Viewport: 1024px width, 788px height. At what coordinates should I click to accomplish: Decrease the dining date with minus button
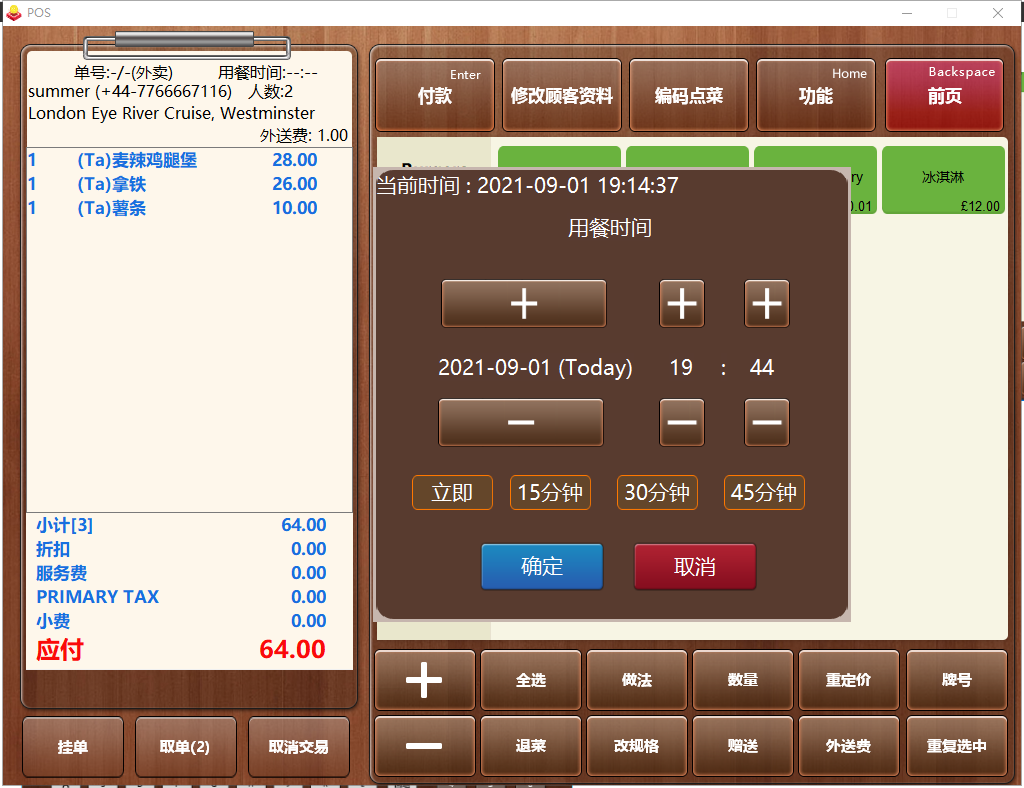coord(521,423)
